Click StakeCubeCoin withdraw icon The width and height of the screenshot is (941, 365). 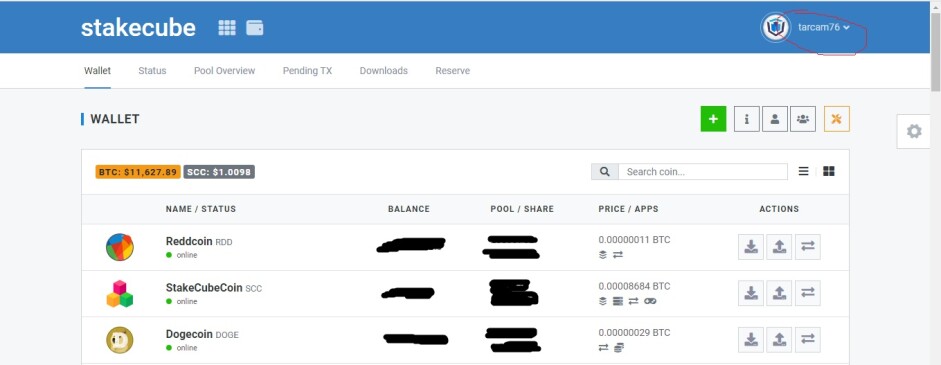tap(779, 293)
